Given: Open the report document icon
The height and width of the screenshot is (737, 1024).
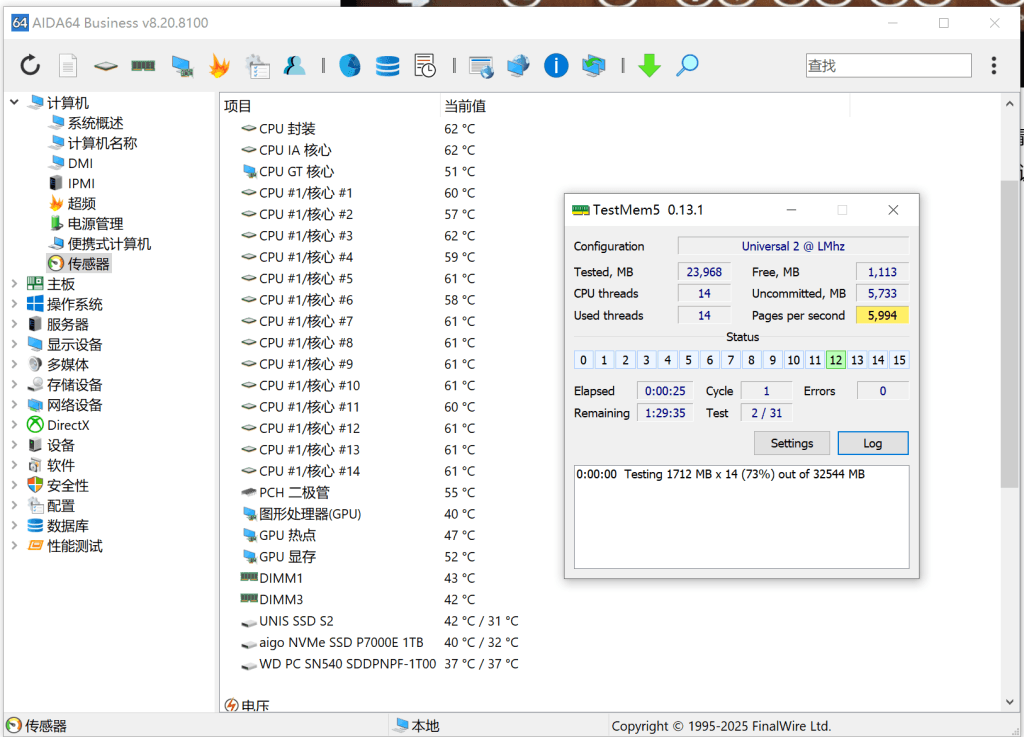Looking at the screenshot, I should (x=68, y=65).
